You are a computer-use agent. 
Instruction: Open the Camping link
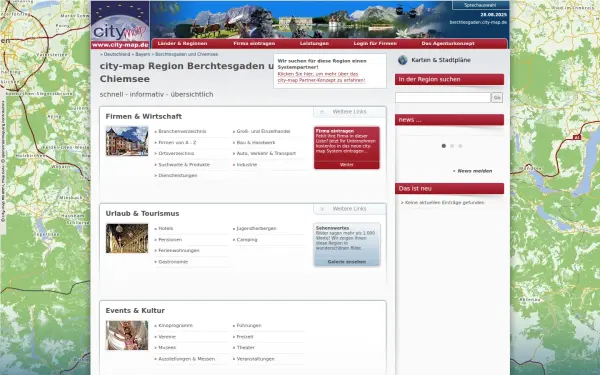247,240
